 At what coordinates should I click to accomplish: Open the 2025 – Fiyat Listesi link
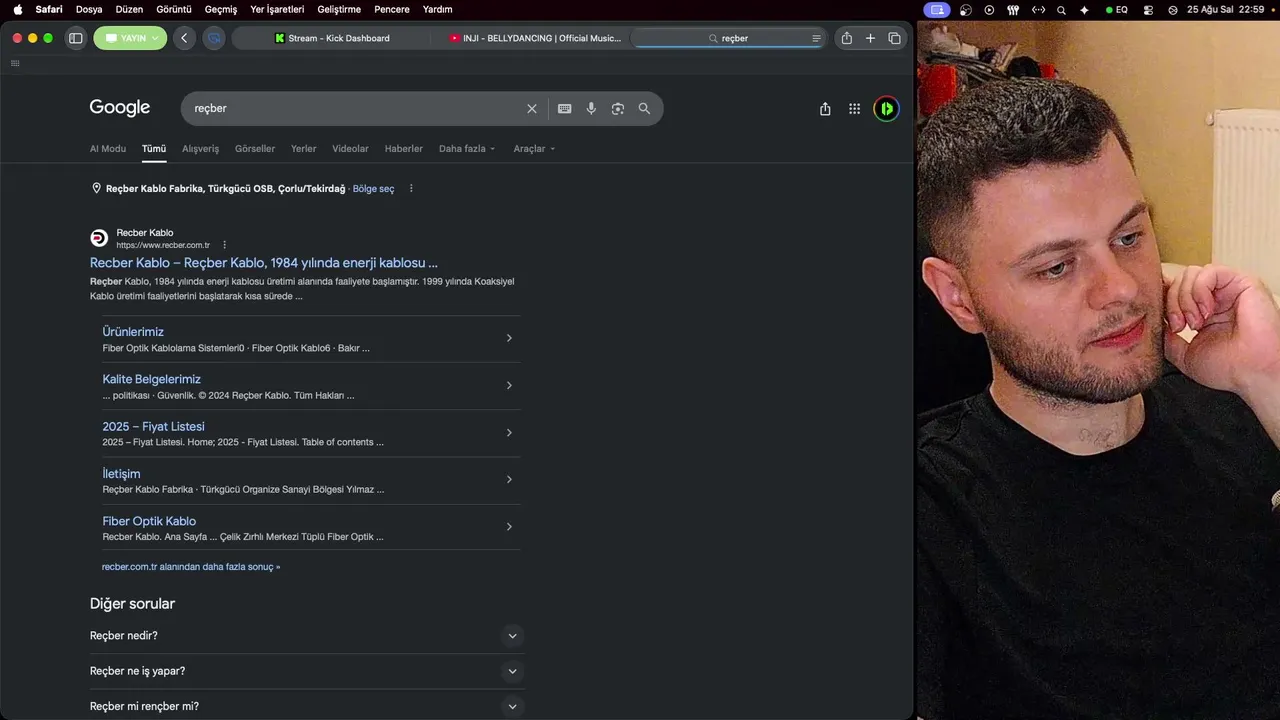[153, 427]
